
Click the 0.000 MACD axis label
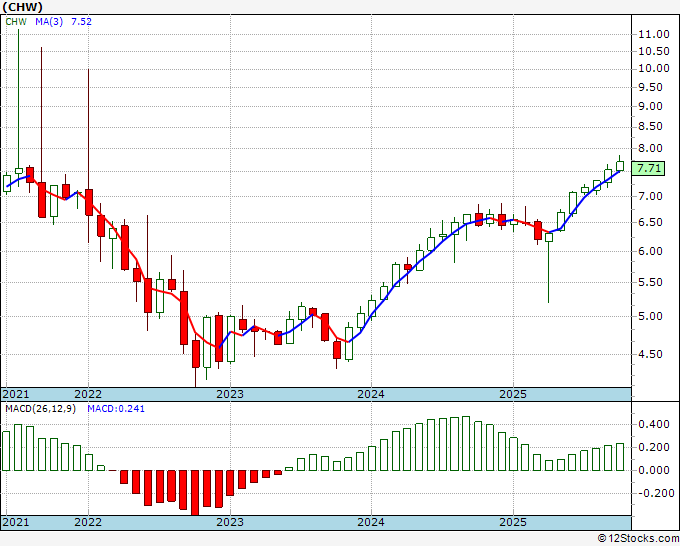tap(654, 471)
